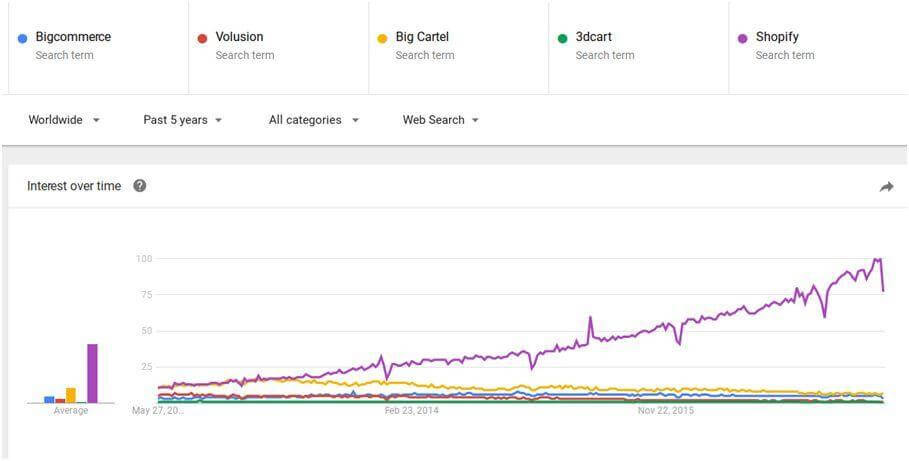Screen dimensions: 909x461
Task: Expand the Web Search type dropdown
Action: pyautogui.click(x=441, y=120)
